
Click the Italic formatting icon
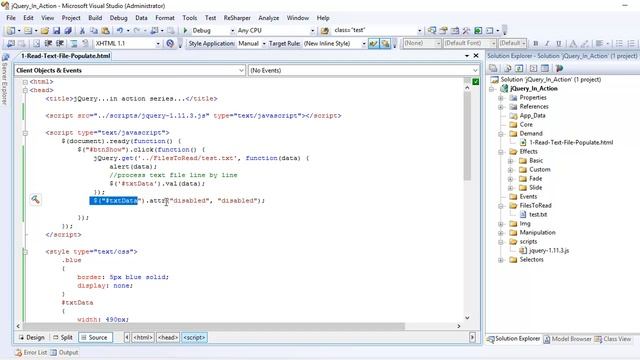pyautogui.click(x=547, y=43)
